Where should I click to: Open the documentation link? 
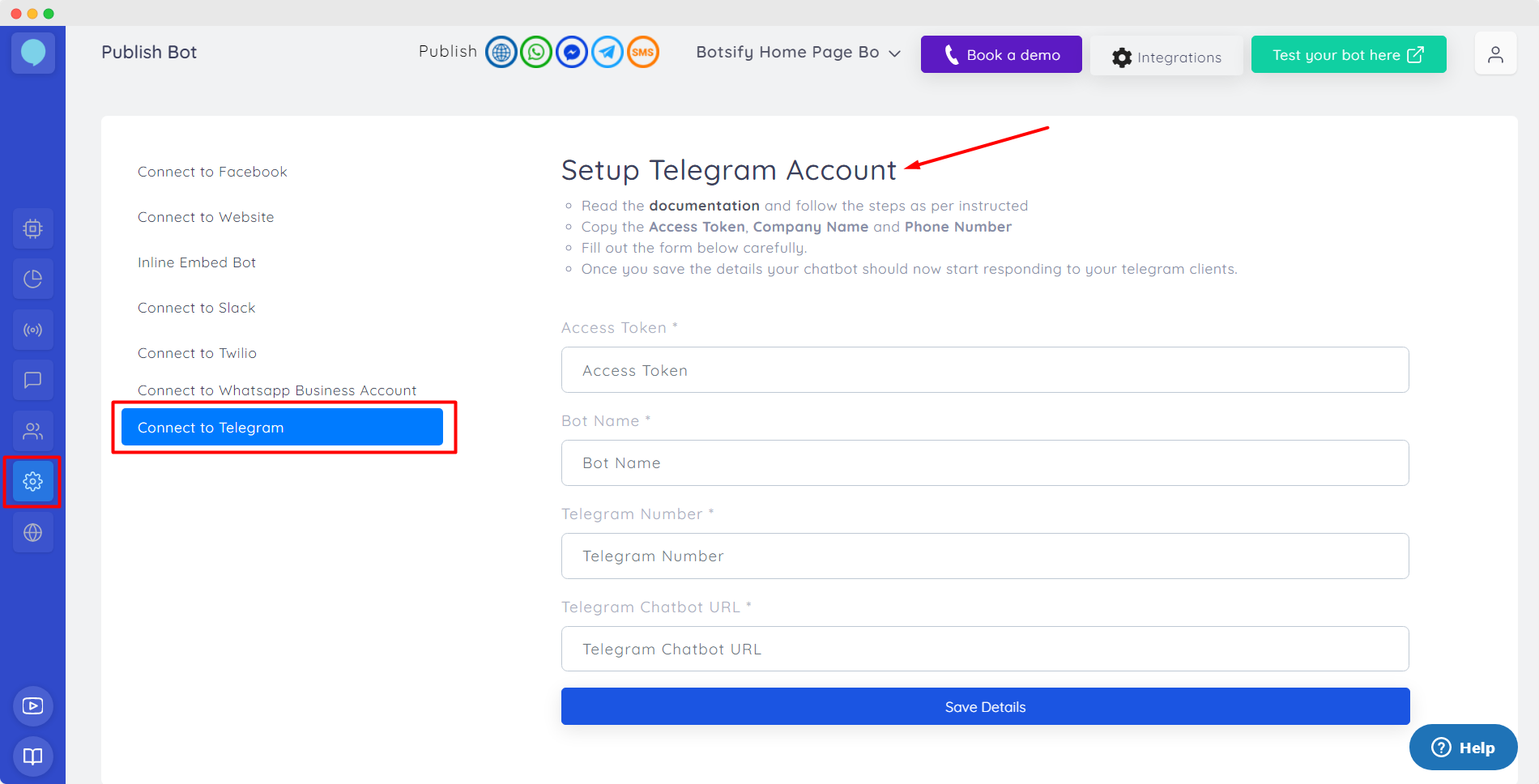(x=704, y=206)
